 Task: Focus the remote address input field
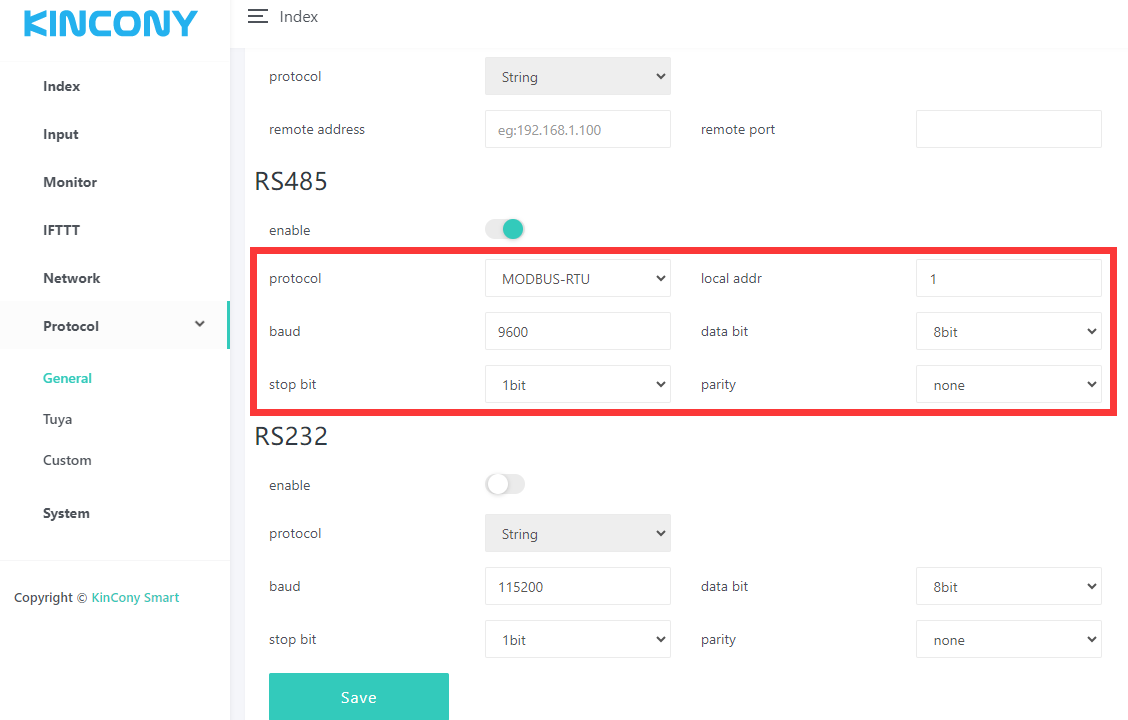(x=577, y=129)
